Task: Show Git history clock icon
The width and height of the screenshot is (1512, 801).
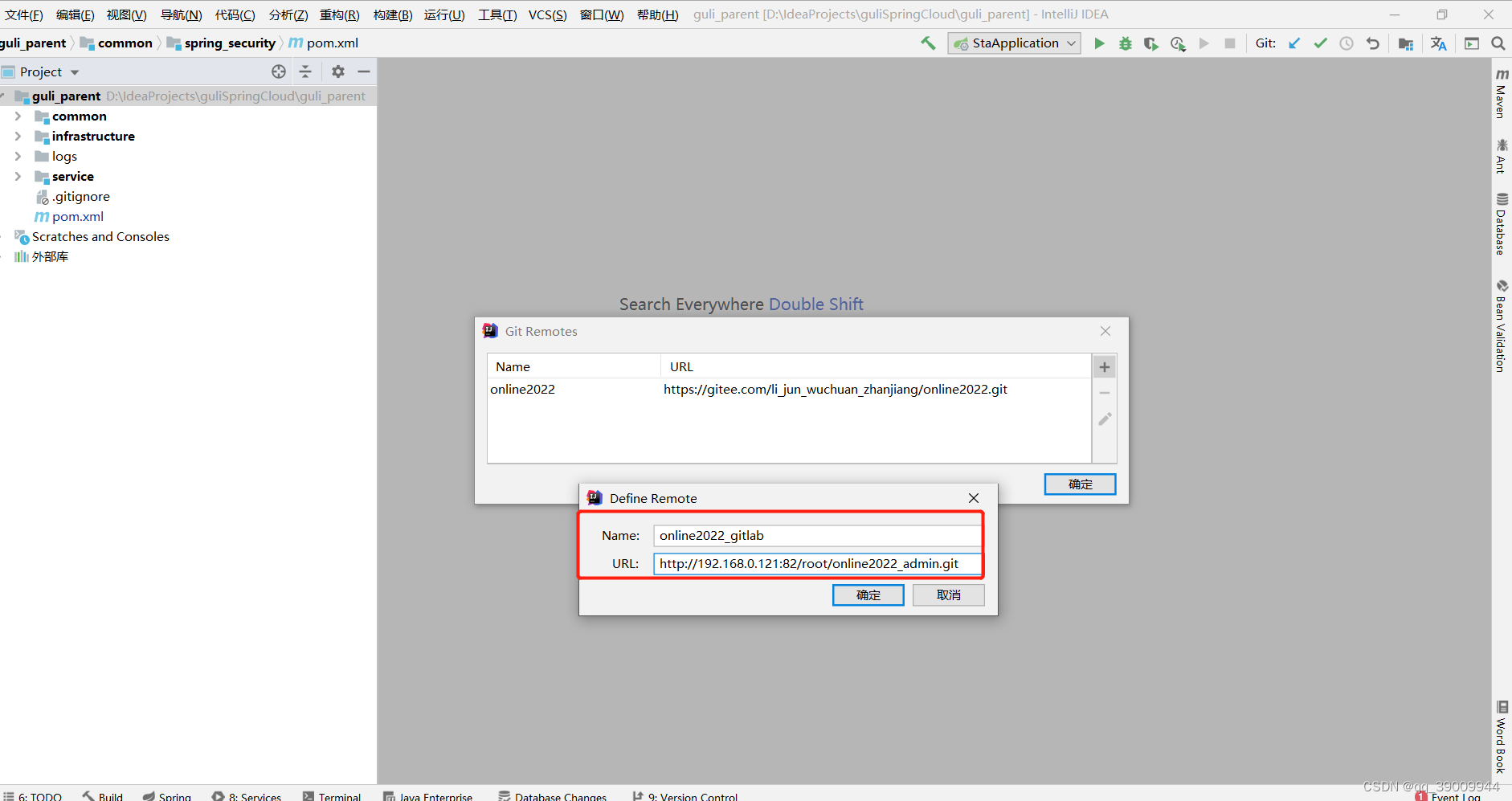Action: 1346,43
